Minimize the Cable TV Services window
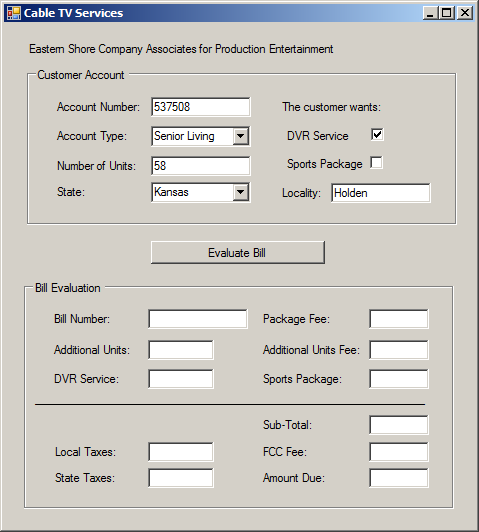Image resolution: width=479 pixels, height=532 pixels. (x=431, y=13)
